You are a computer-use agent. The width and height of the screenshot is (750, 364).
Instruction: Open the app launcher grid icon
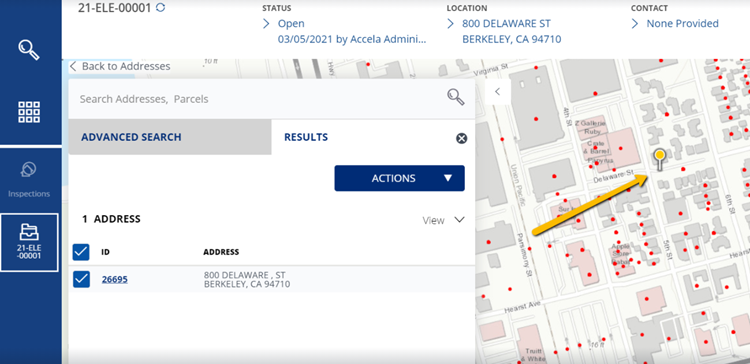[29, 112]
